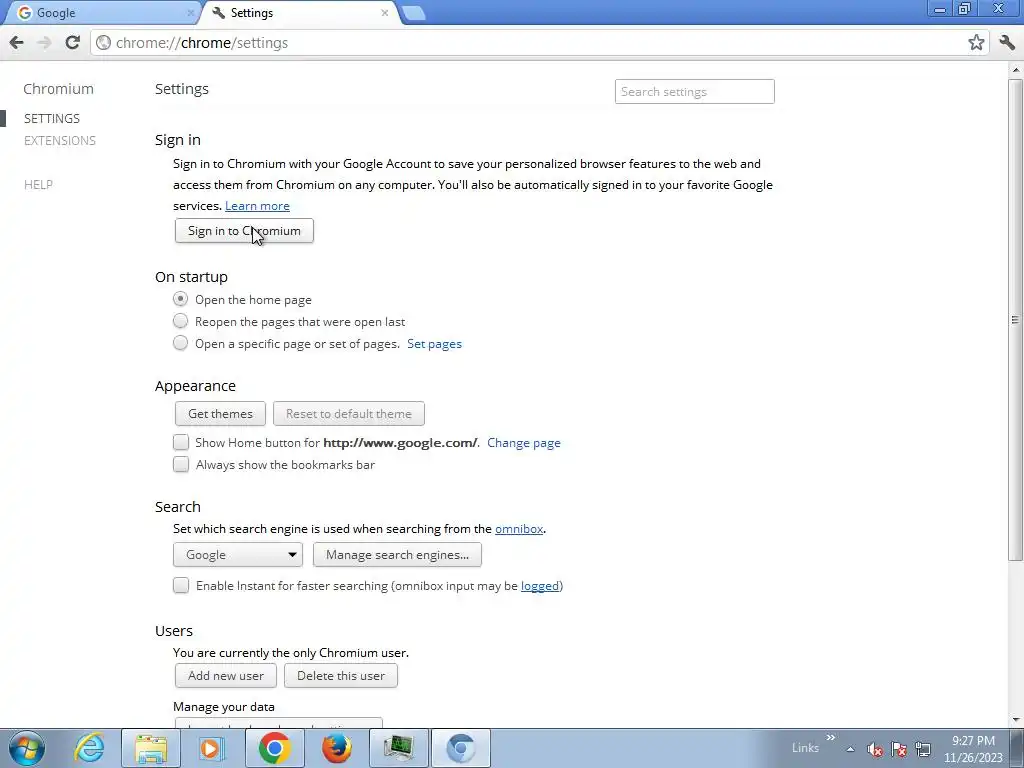Launch Internet Explorer from the taskbar

pos(89,748)
